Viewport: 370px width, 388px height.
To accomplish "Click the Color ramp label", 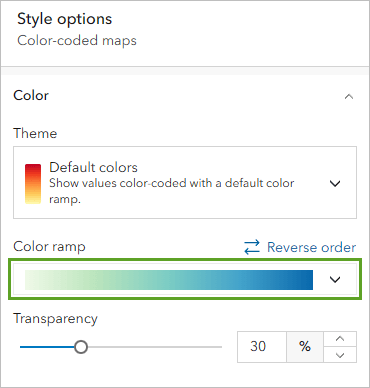I will coord(49,247).
